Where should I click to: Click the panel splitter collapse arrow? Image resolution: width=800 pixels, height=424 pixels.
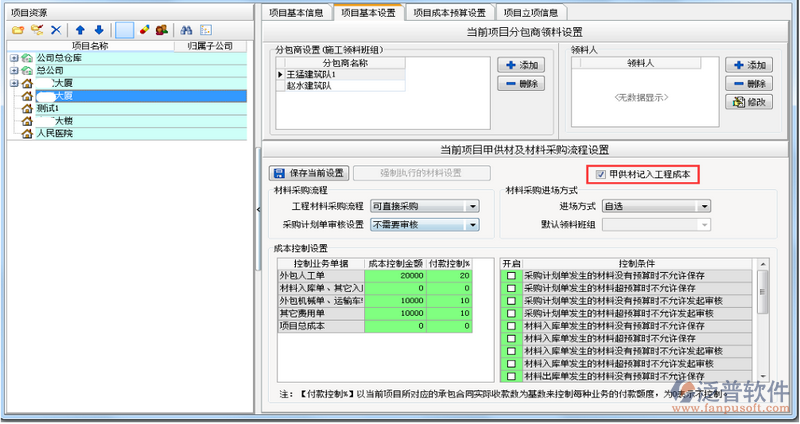coord(258,209)
